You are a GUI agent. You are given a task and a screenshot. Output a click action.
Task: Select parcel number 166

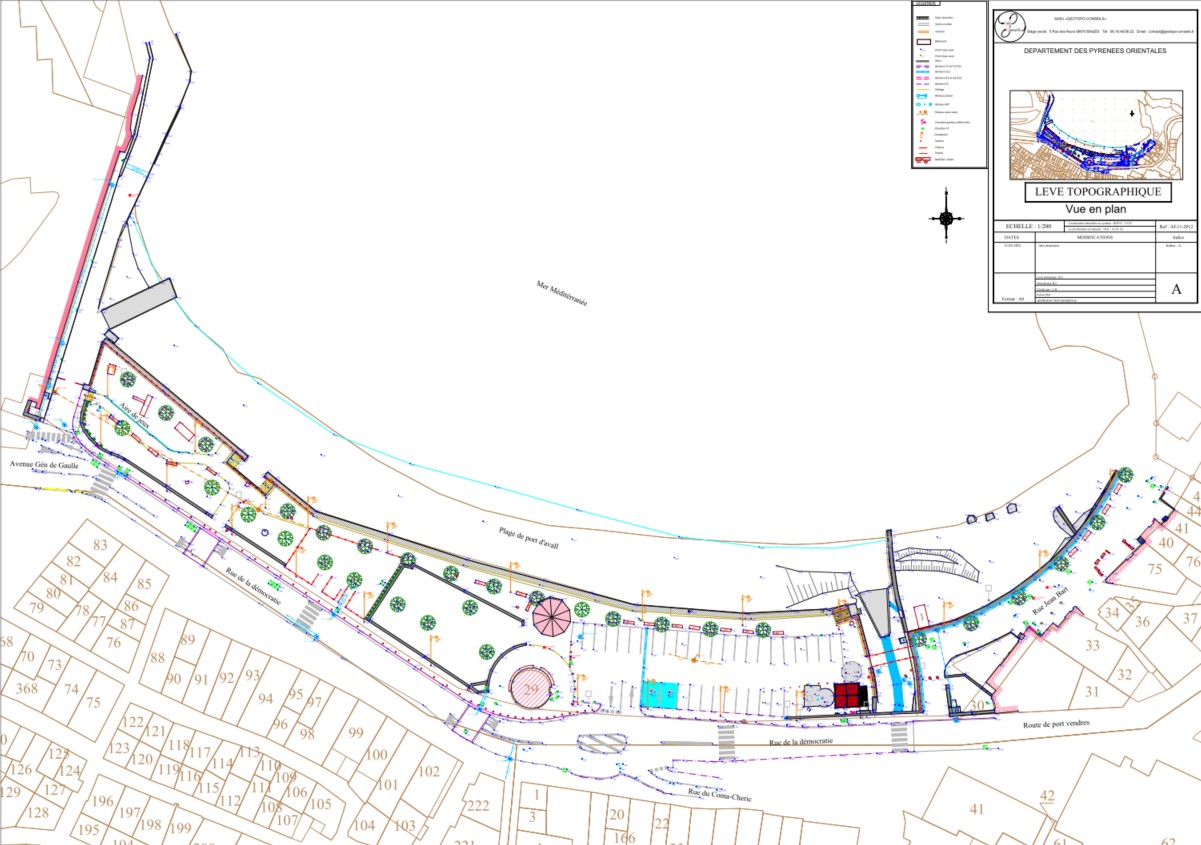(x=624, y=837)
